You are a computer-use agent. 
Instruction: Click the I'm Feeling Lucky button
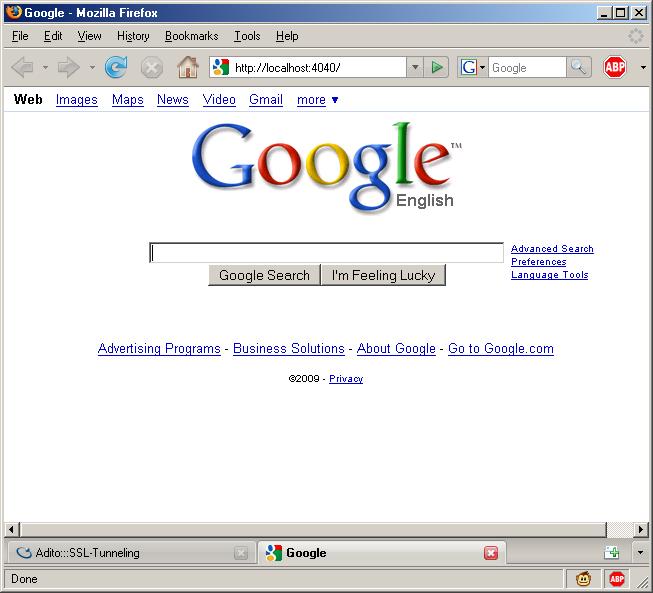[x=384, y=275]
